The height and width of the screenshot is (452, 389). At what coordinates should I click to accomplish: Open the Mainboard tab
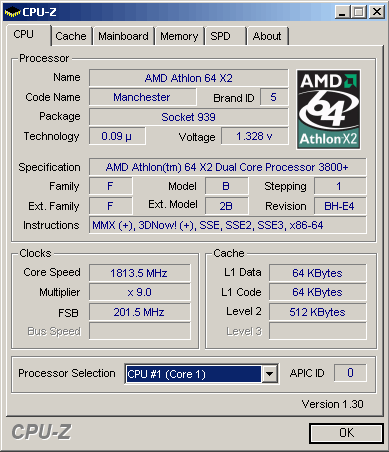click(x=123, y=36)
